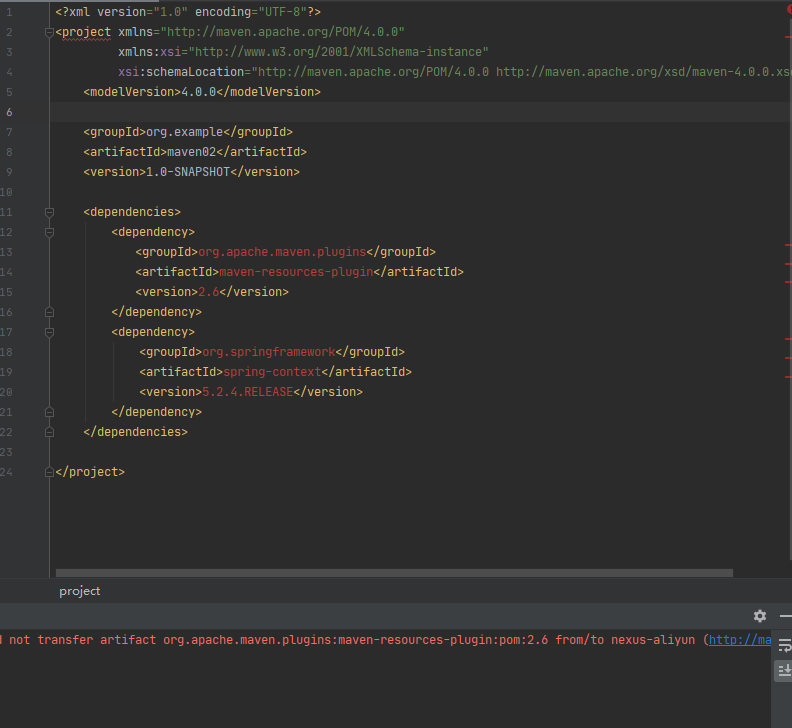Click the modelVersion 4.0.0 line
The width and height of the screenshot is (792, 728).
(202, 92)
